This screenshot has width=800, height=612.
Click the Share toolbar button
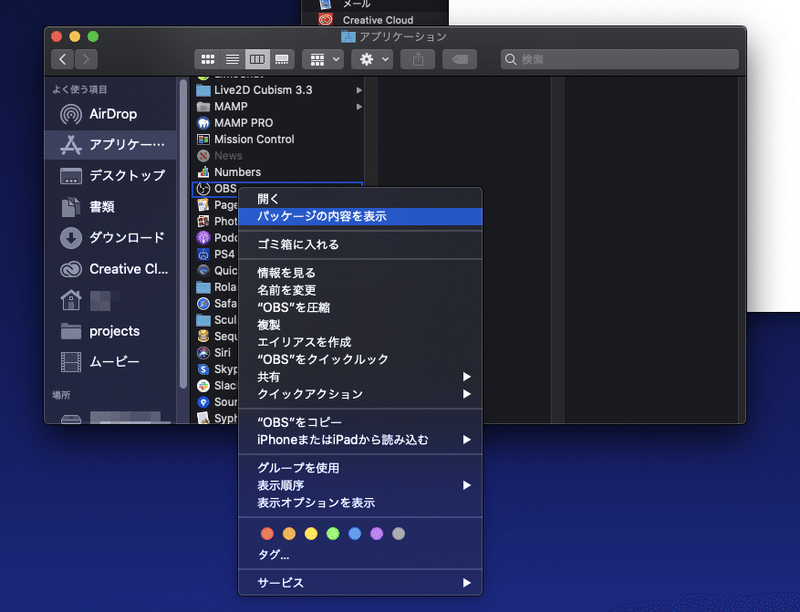418,60
